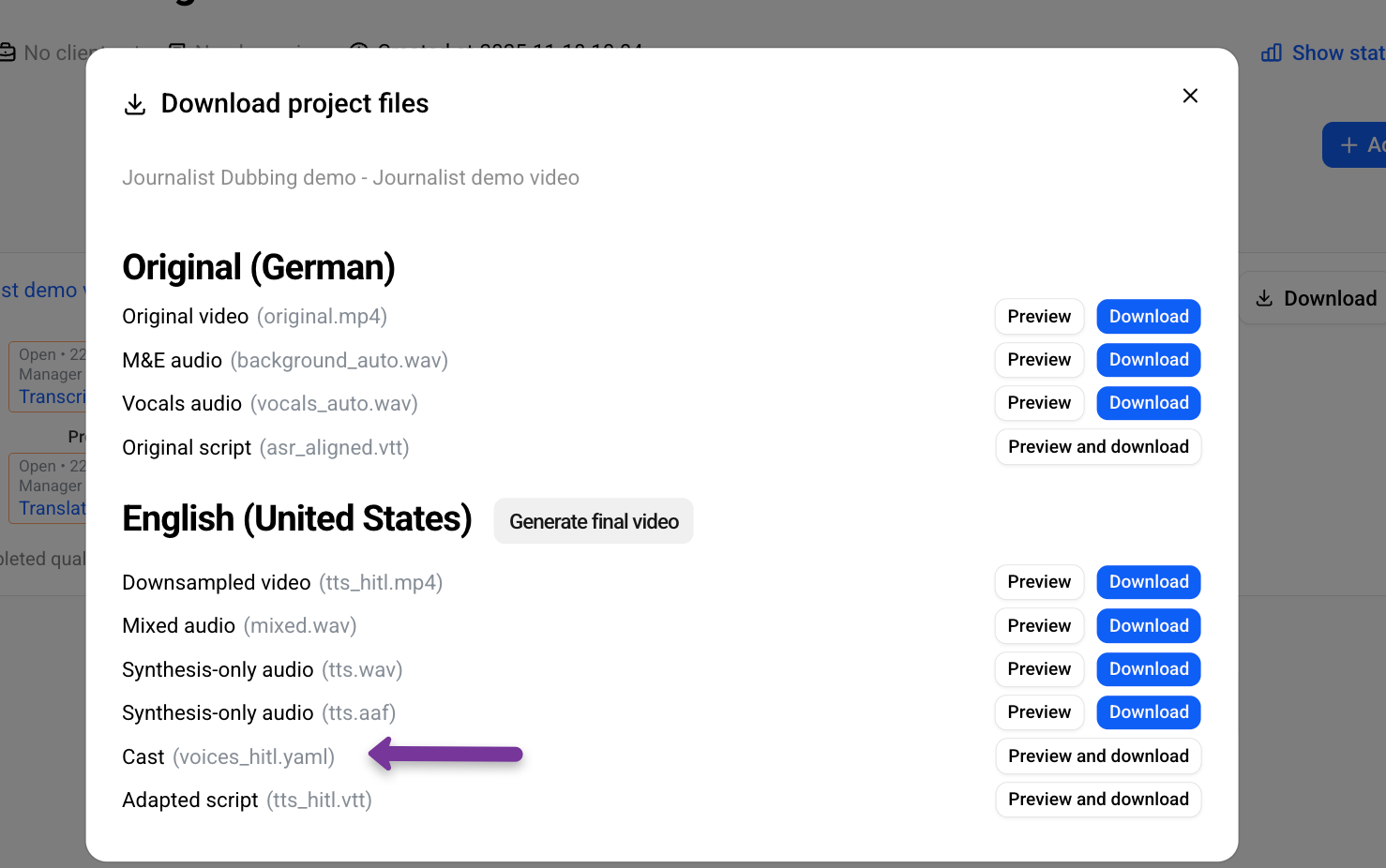Viewport: 1386px width, 868px height.
Task: Preview the Vocals audio vocals_auto.wav
Action: pos(1039,403)
